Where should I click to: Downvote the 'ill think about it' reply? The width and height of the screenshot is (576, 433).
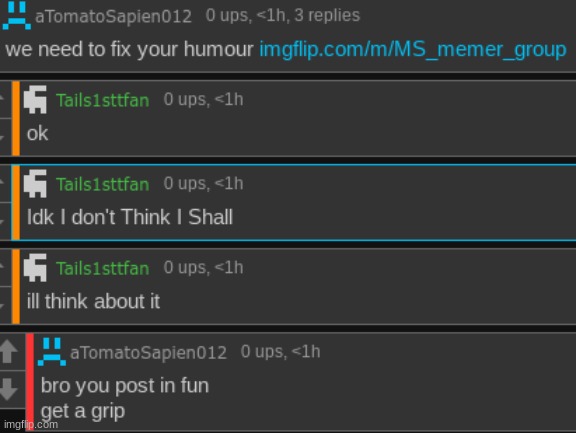click(x=3, y=305)
